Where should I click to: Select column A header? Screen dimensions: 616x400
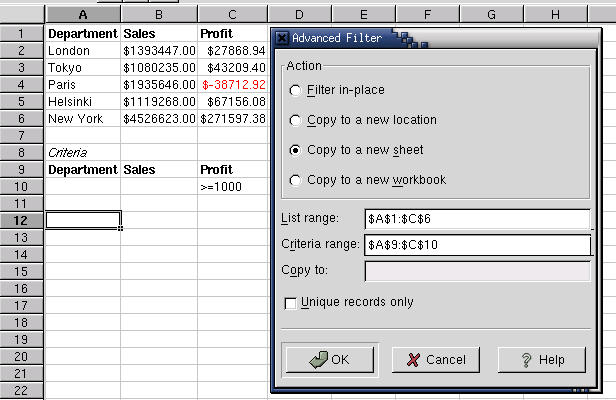(83, 15)
